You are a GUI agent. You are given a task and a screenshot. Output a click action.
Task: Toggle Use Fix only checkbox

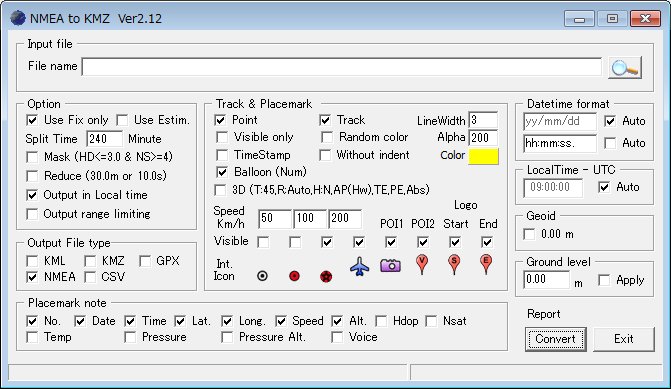point(32,120)
